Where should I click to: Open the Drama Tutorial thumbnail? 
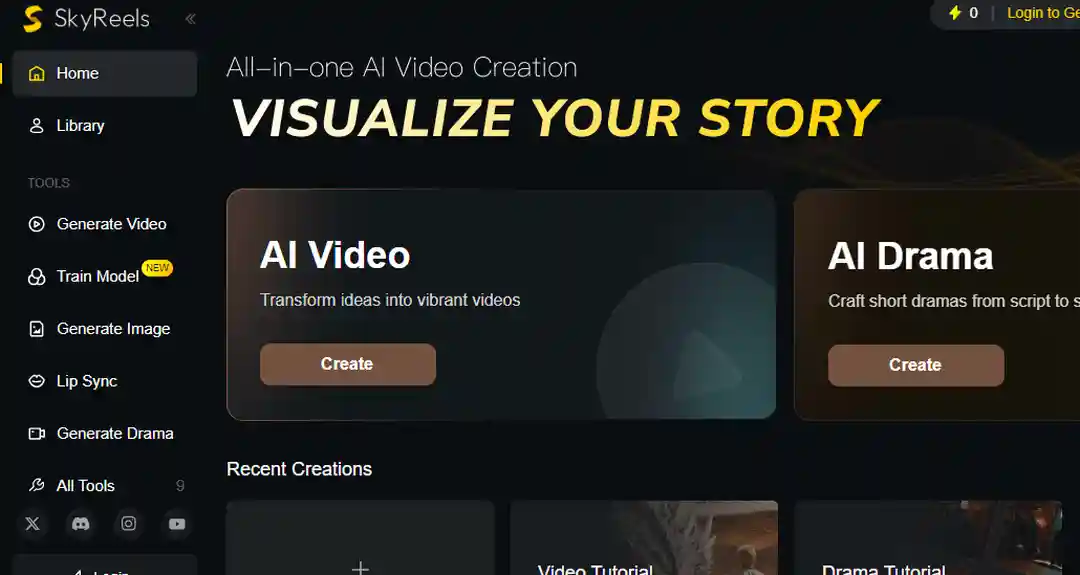click(928, 538)
